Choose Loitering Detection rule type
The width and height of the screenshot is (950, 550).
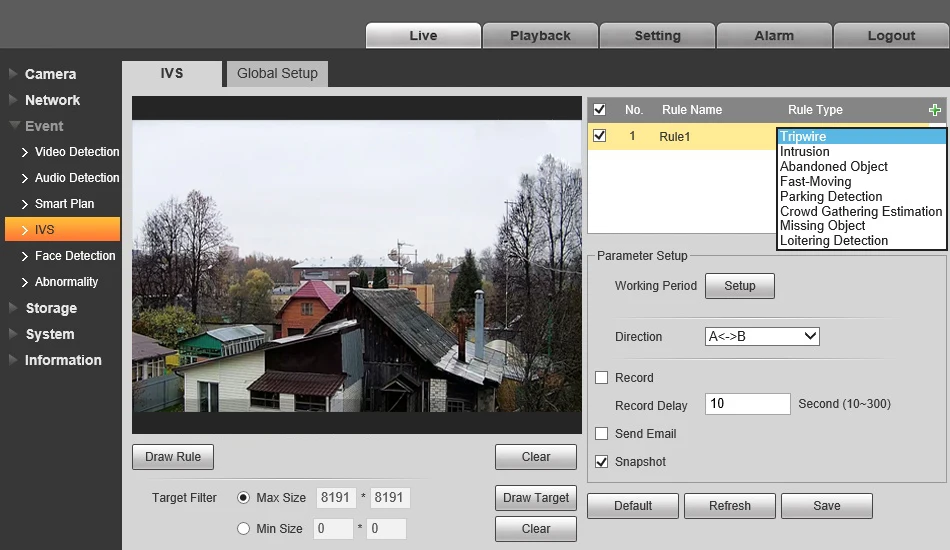(861, 240)
